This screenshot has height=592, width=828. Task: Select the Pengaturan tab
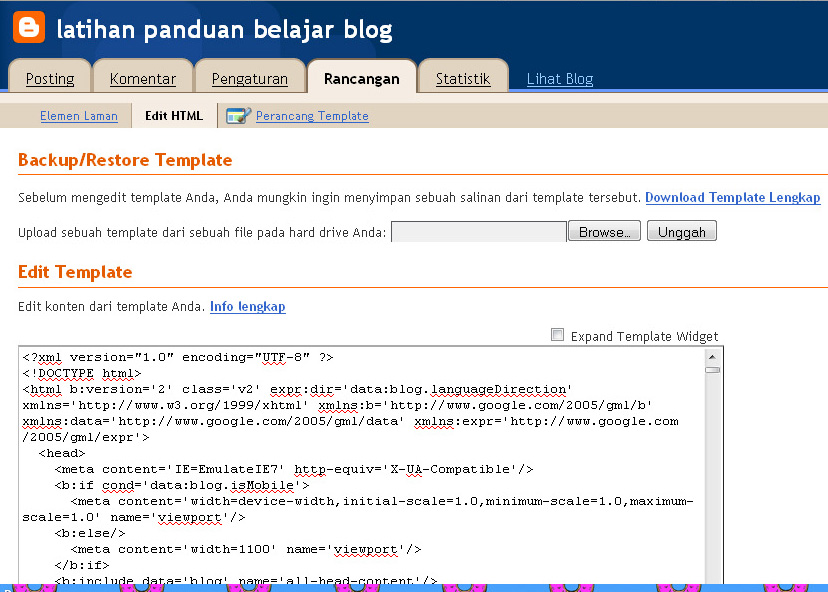point(250,77)
